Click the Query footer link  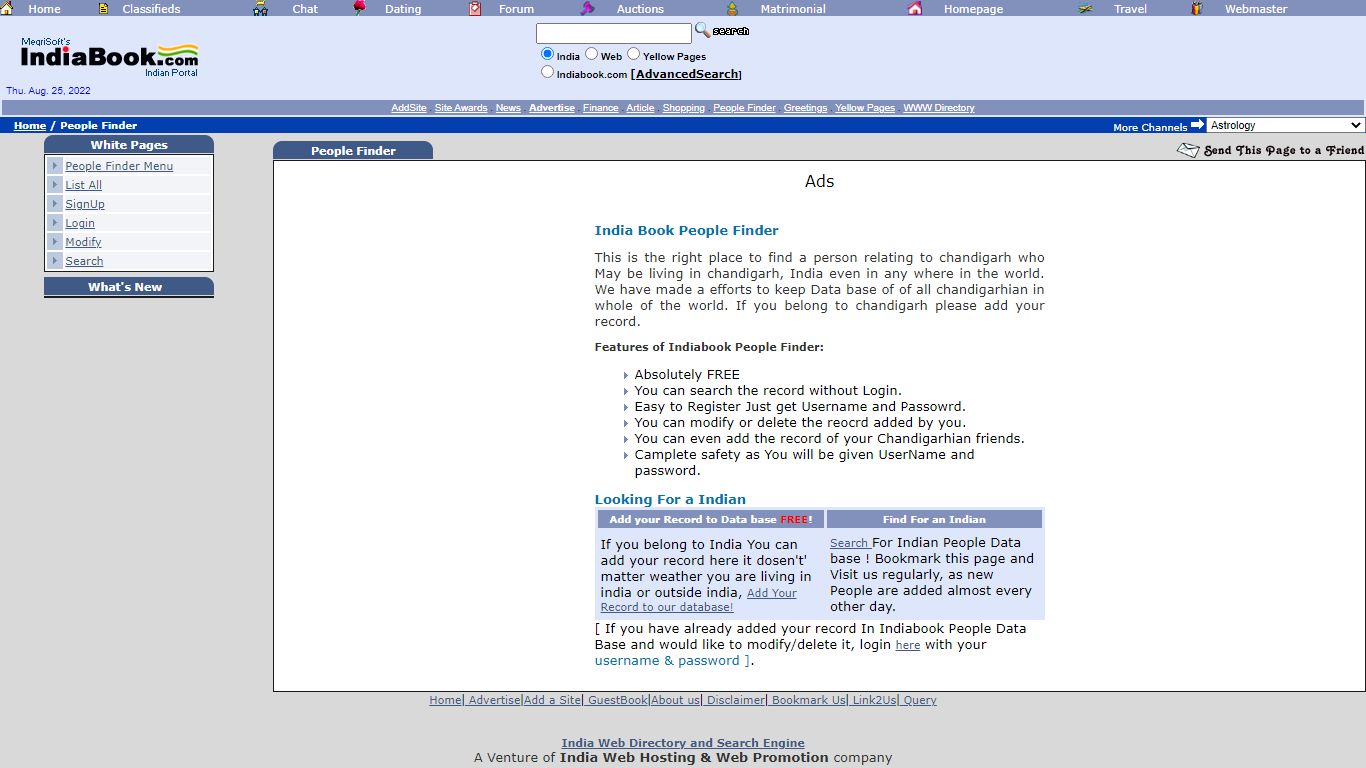click(920, 700)
